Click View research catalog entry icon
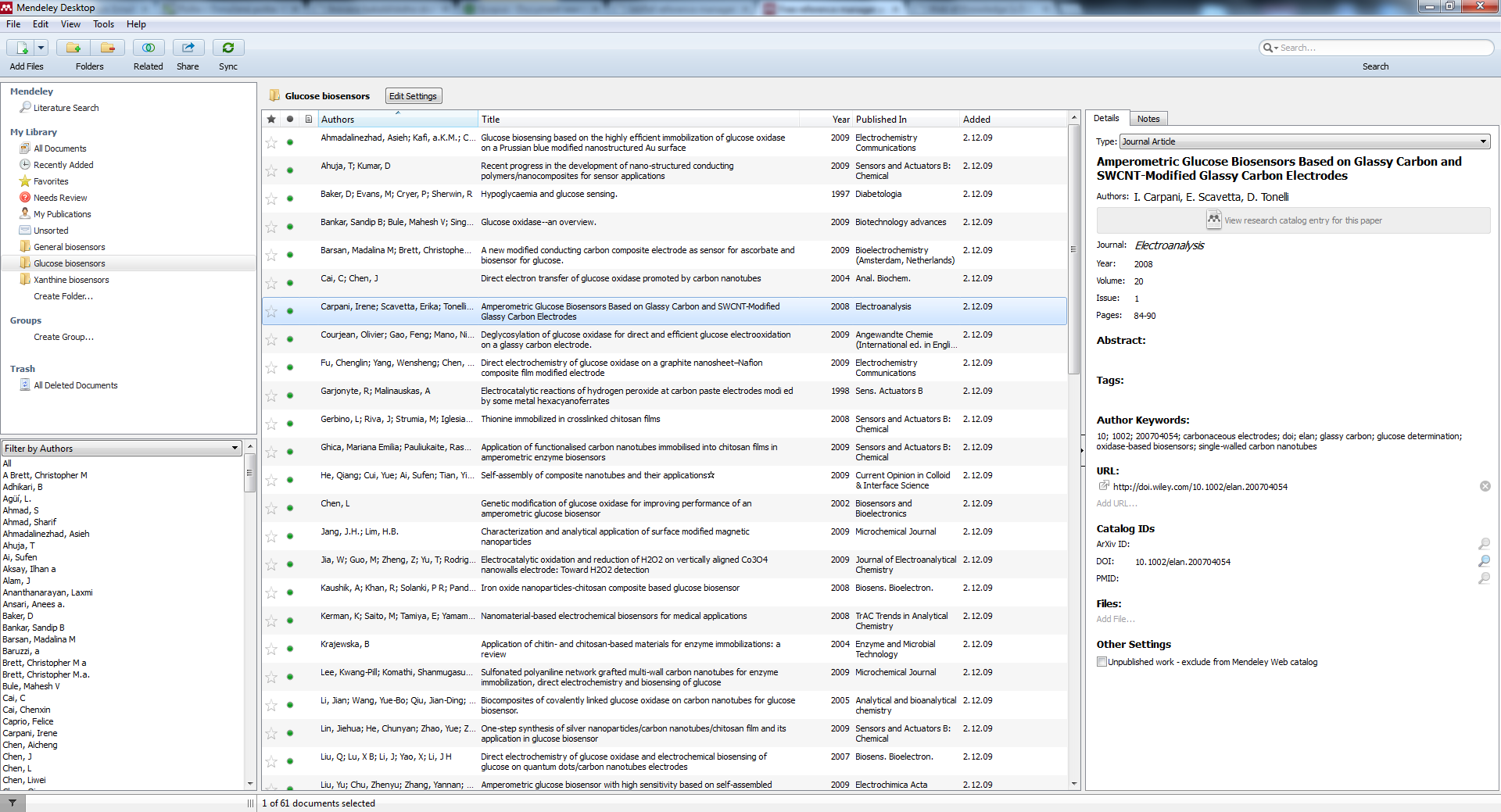This screenshot has width=1501, height=812. point(1213,220)
